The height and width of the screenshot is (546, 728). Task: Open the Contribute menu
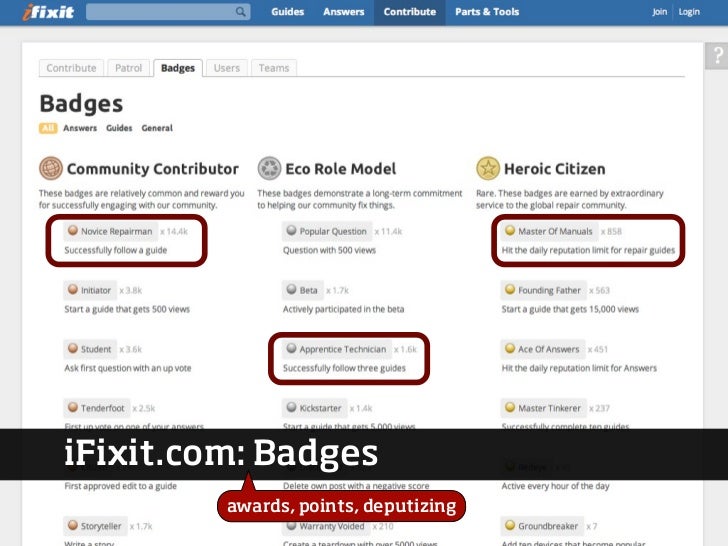click(x=410, y=12)
